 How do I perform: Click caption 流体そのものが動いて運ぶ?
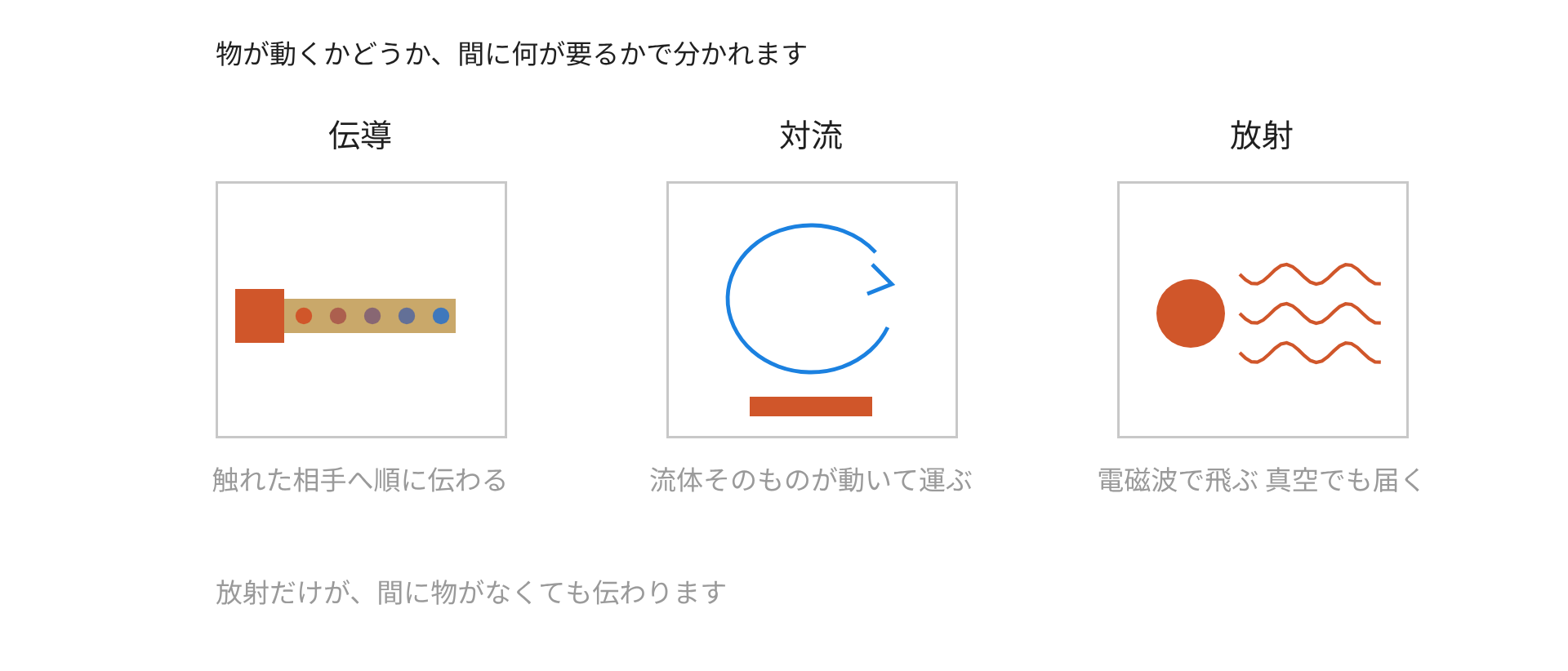click(x=811, y=480)
